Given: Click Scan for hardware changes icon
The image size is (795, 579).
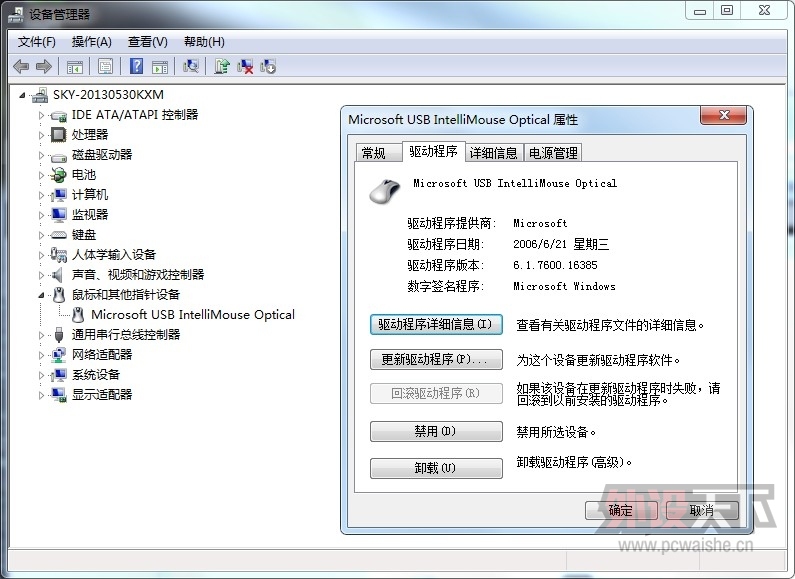Looking at the screenshot, I should click(191, 66).
